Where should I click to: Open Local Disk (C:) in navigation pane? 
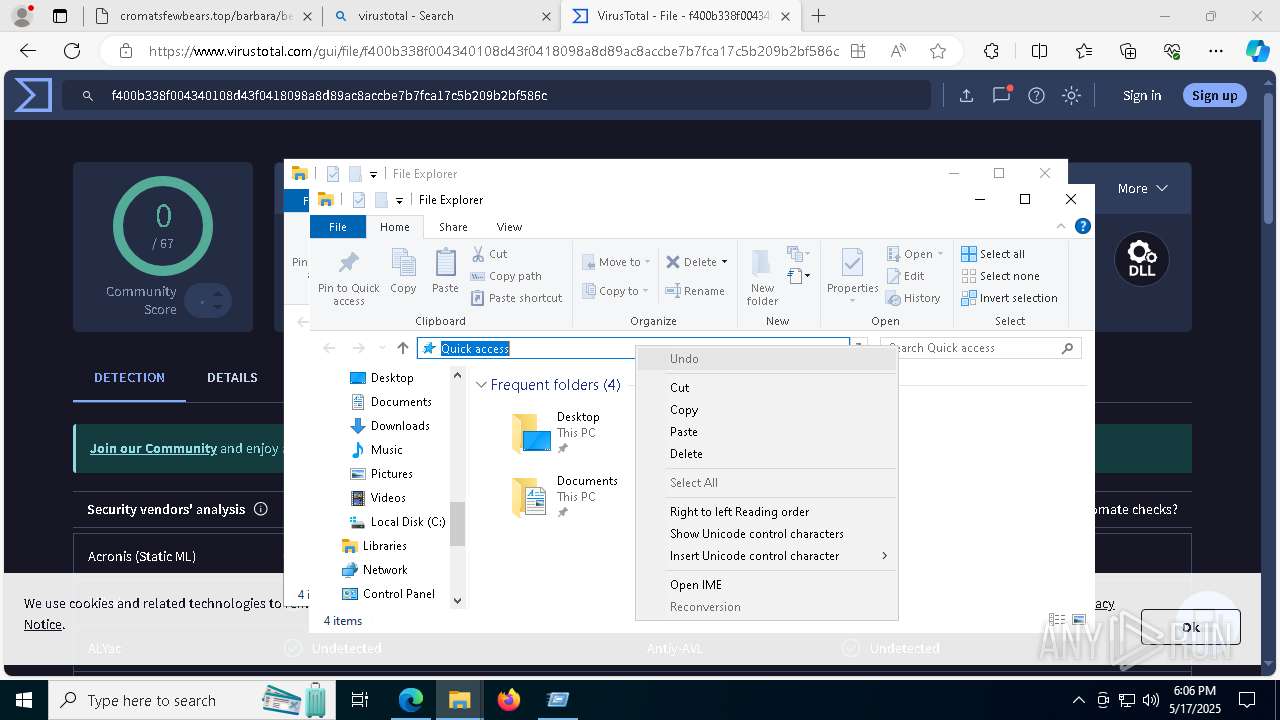pos(396,521)
